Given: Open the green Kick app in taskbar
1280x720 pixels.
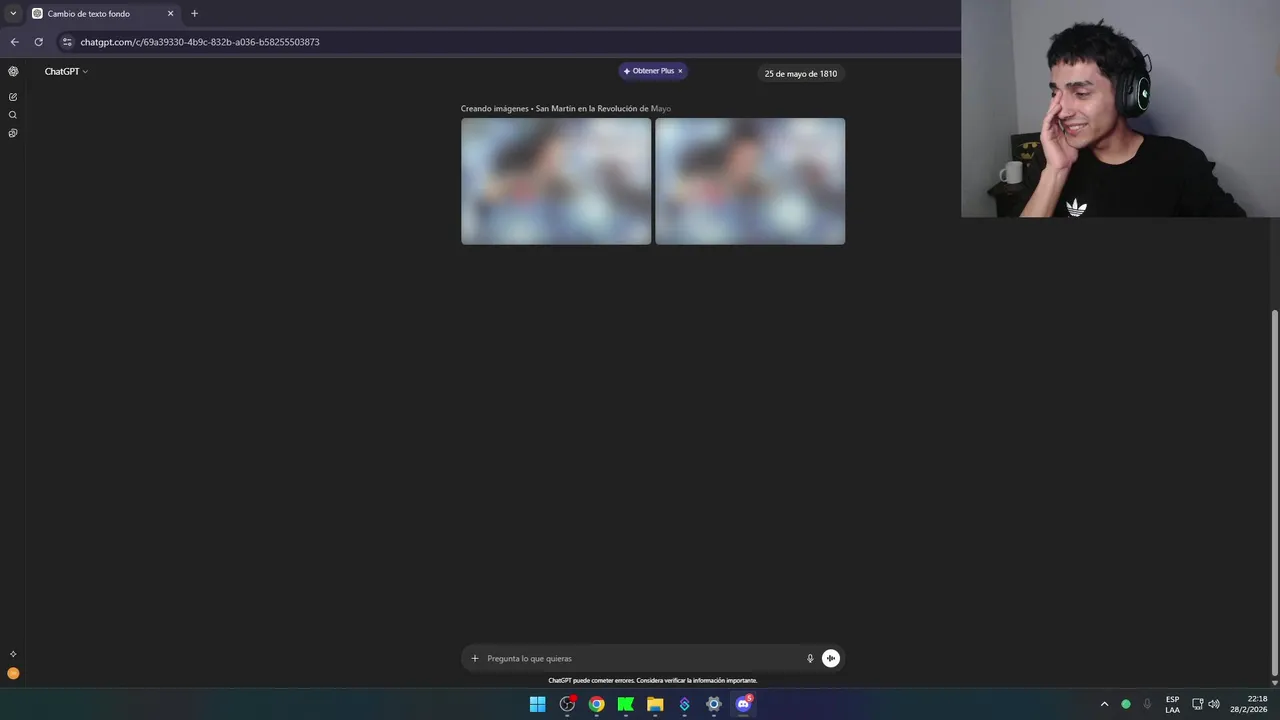Looking at the screenshot, I should 626,704.
